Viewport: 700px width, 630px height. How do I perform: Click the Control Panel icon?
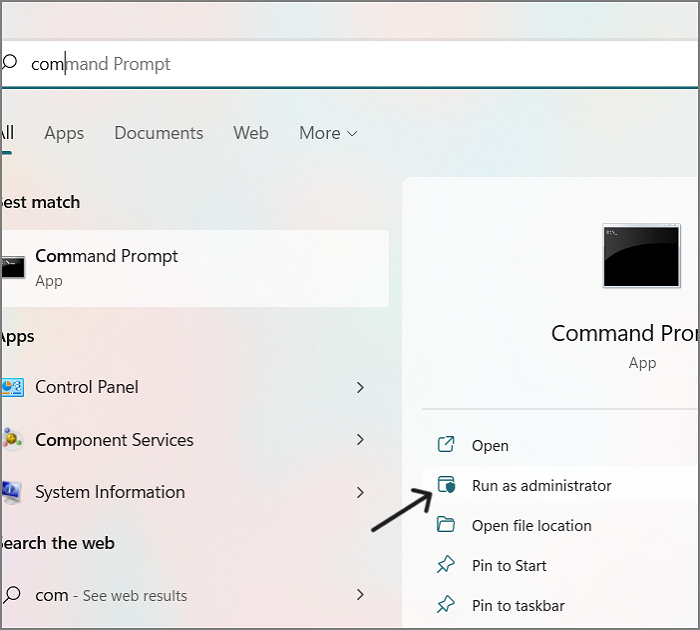click(12, 387)
